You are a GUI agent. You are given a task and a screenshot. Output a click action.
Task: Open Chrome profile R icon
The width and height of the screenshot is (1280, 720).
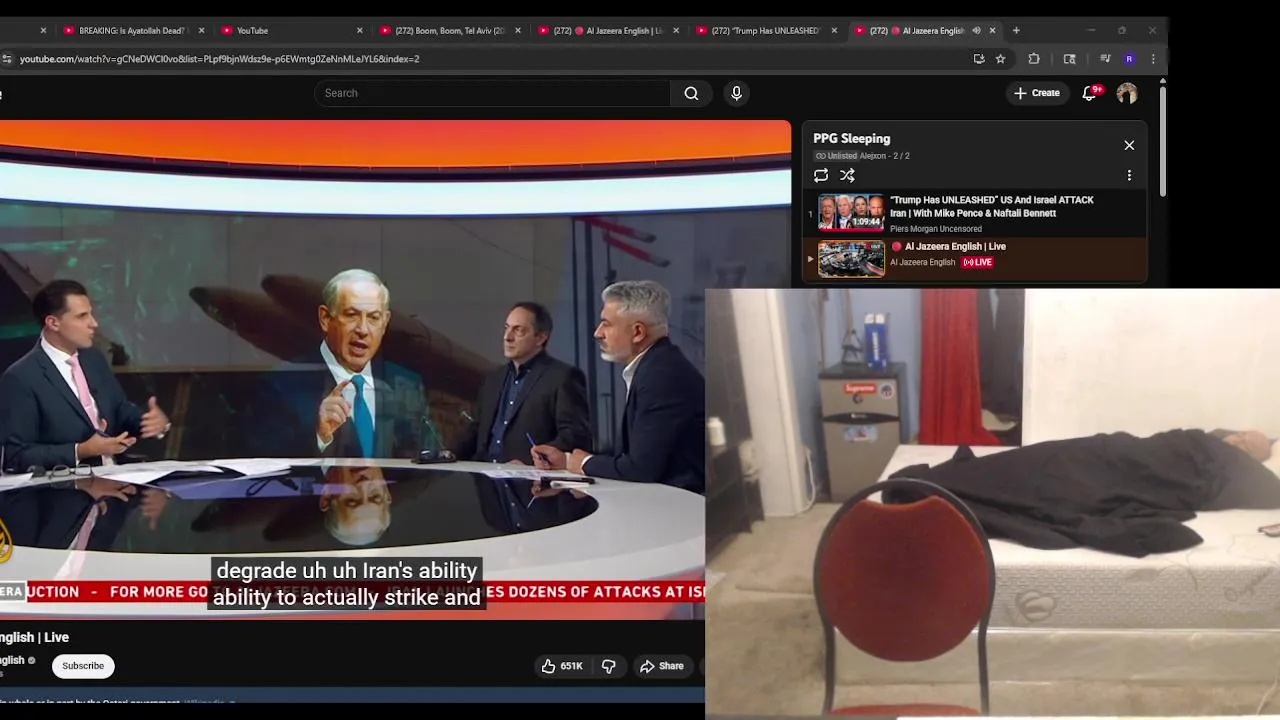point(1129,59)
